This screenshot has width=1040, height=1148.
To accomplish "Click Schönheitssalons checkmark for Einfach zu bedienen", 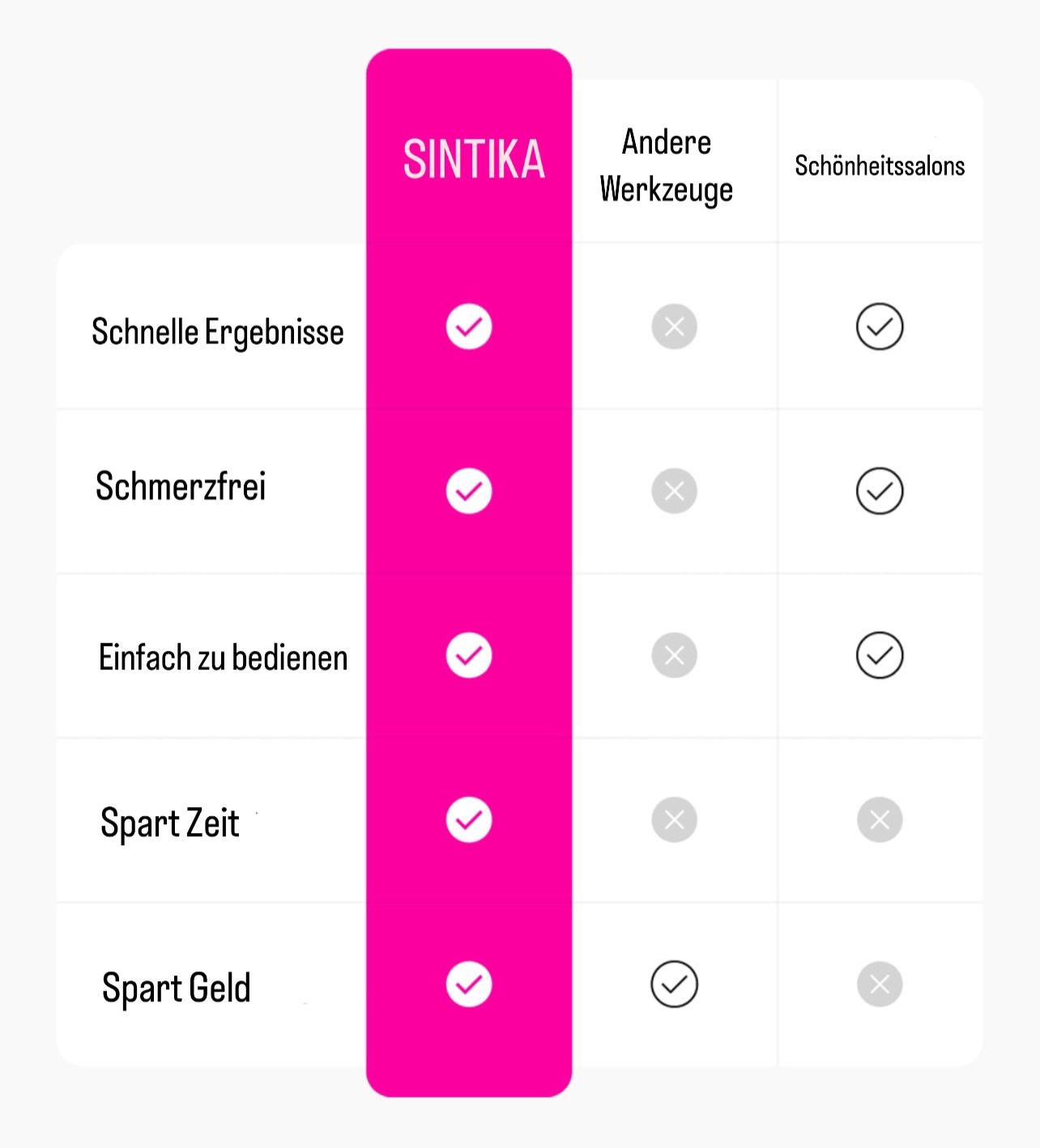I will (x=880, y=655).
